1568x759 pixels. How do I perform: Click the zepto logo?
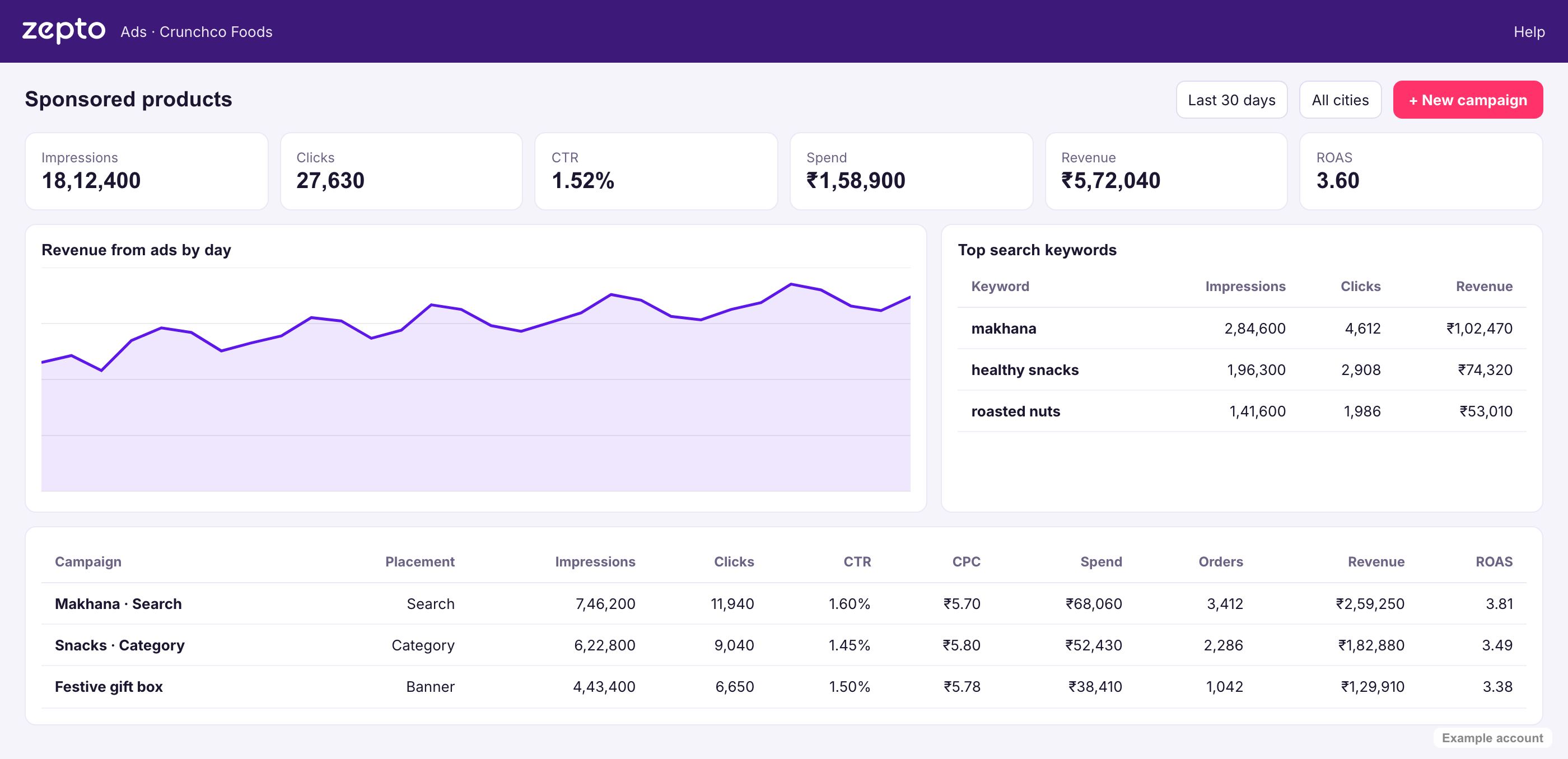tap(63, 30)
